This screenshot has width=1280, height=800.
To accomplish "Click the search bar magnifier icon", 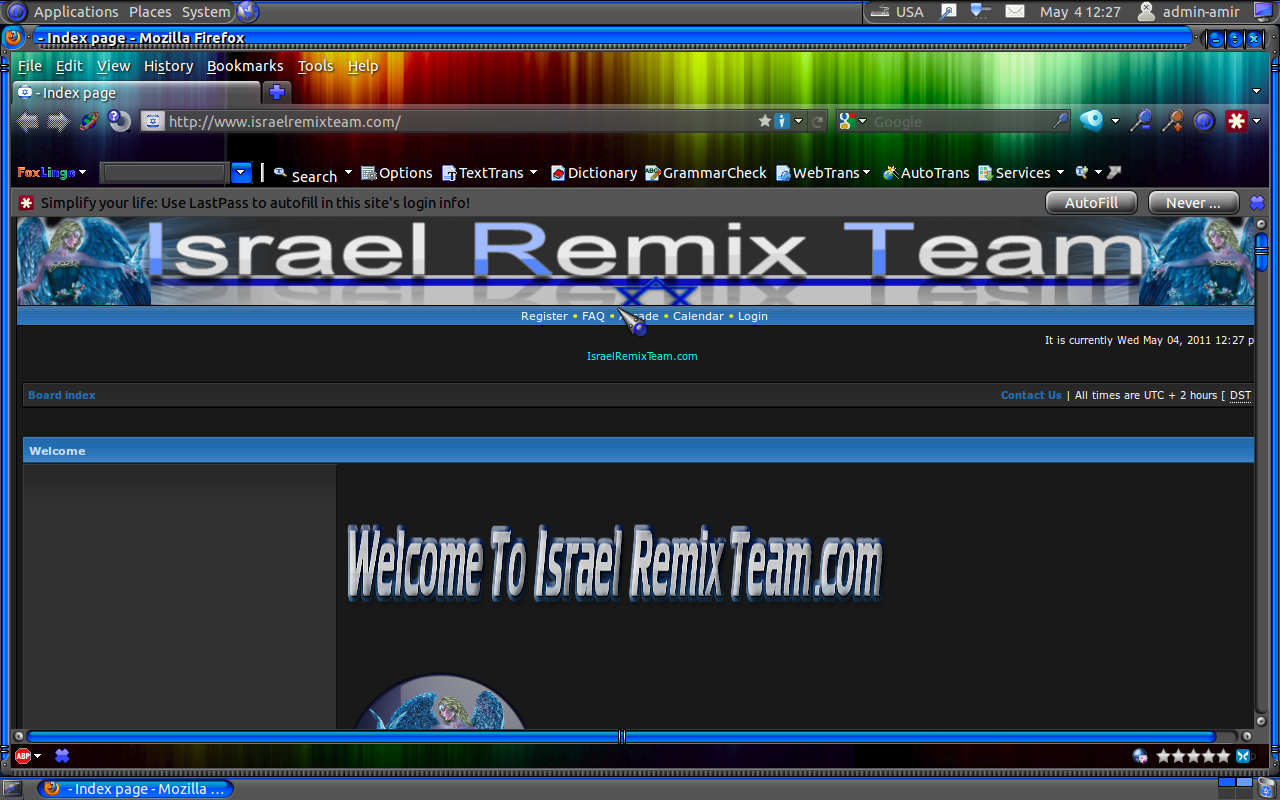I will (1061, 121).
